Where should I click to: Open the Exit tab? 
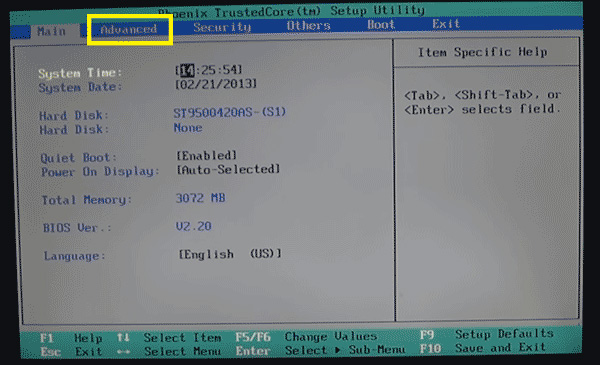(x=446, y=24)
